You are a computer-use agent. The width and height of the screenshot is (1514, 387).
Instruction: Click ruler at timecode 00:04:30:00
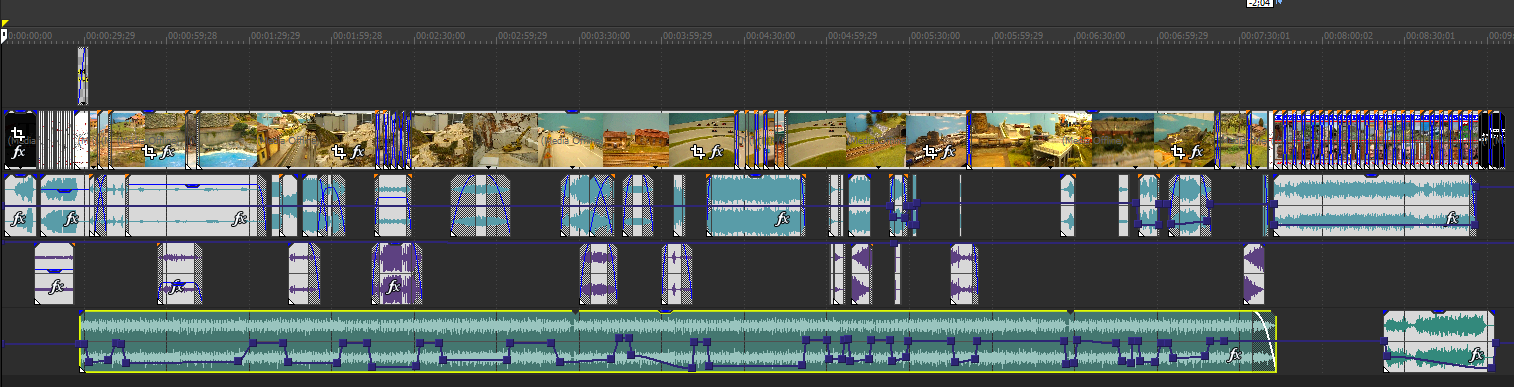[x=770, y=35]
